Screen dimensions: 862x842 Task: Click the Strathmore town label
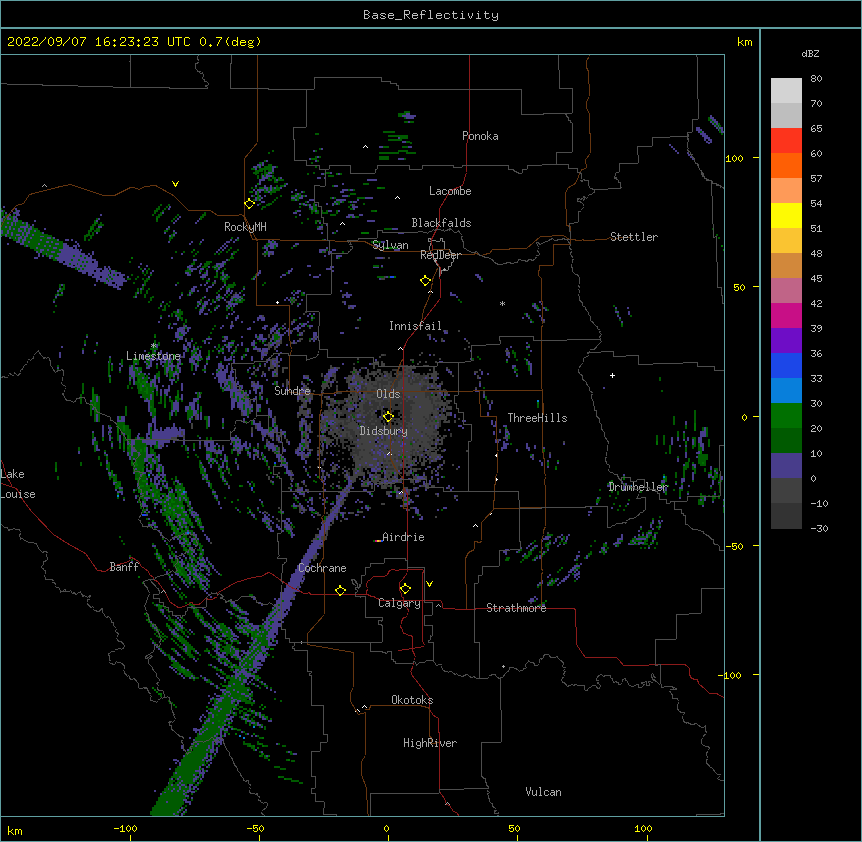(x=516, y=608)
